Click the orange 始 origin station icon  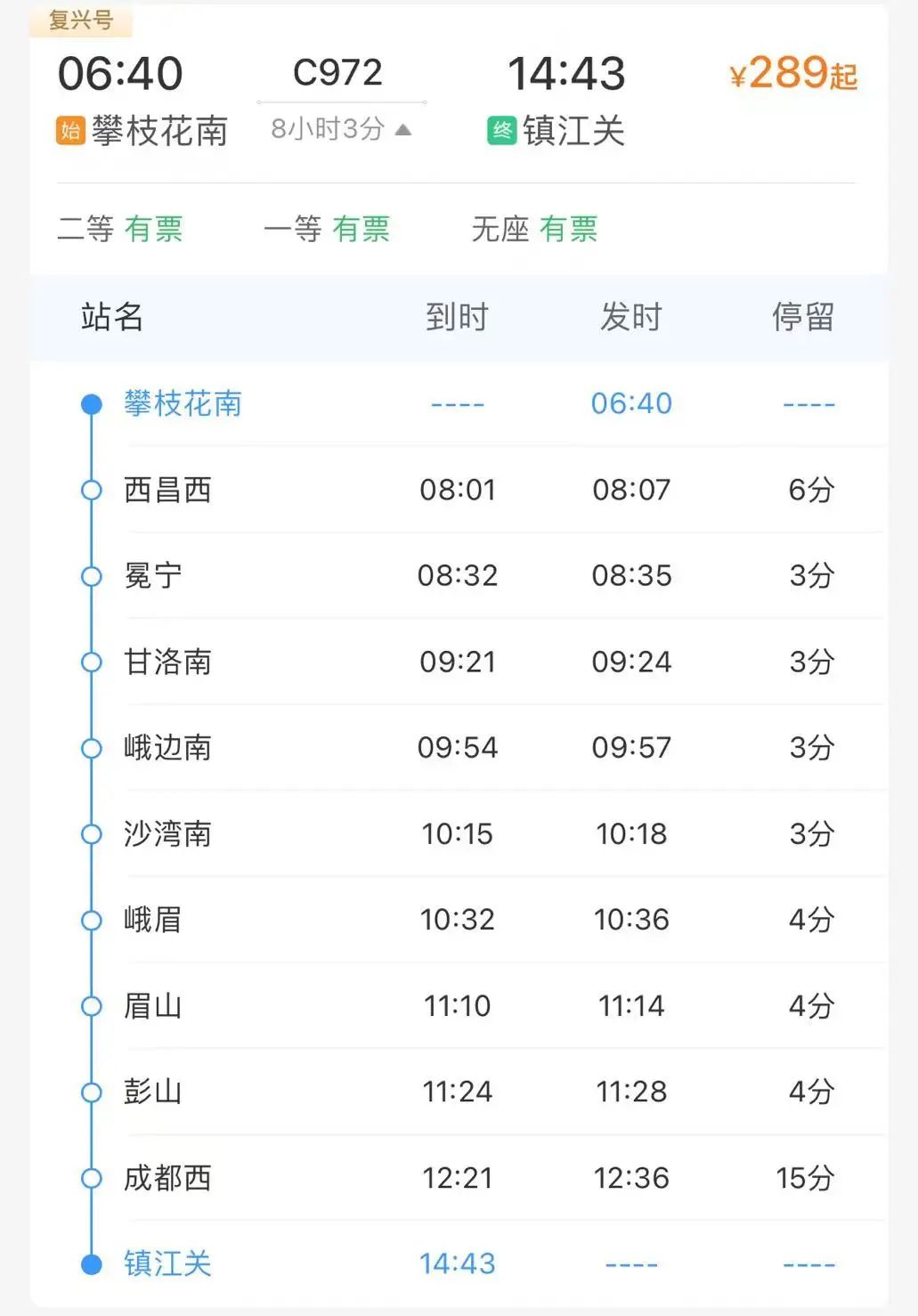(70, 131)
